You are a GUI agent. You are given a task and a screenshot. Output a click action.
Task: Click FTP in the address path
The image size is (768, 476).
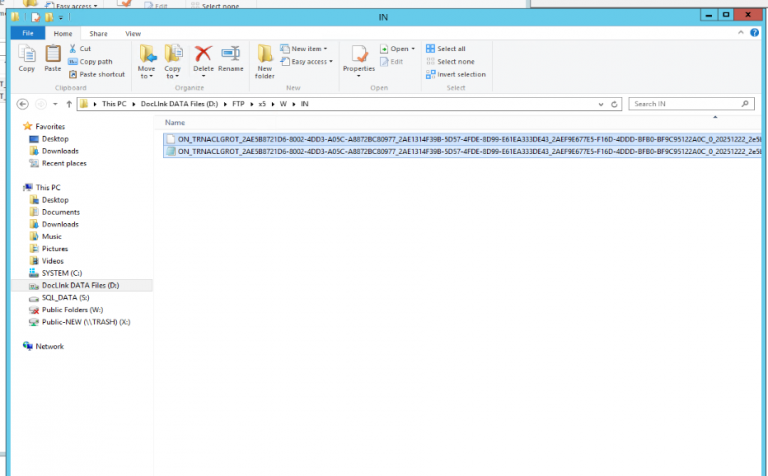point(238,104)
